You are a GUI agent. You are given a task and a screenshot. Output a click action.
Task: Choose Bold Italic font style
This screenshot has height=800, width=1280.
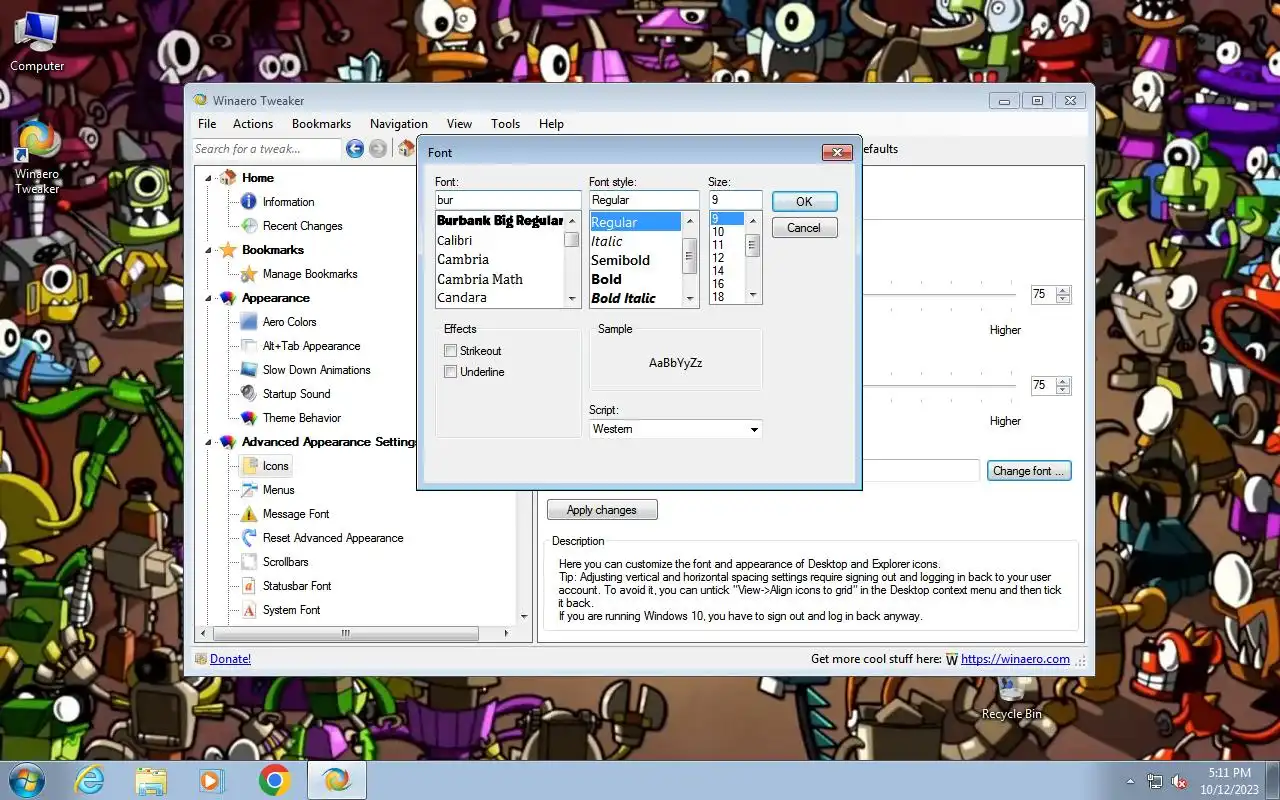pos(623,298)
